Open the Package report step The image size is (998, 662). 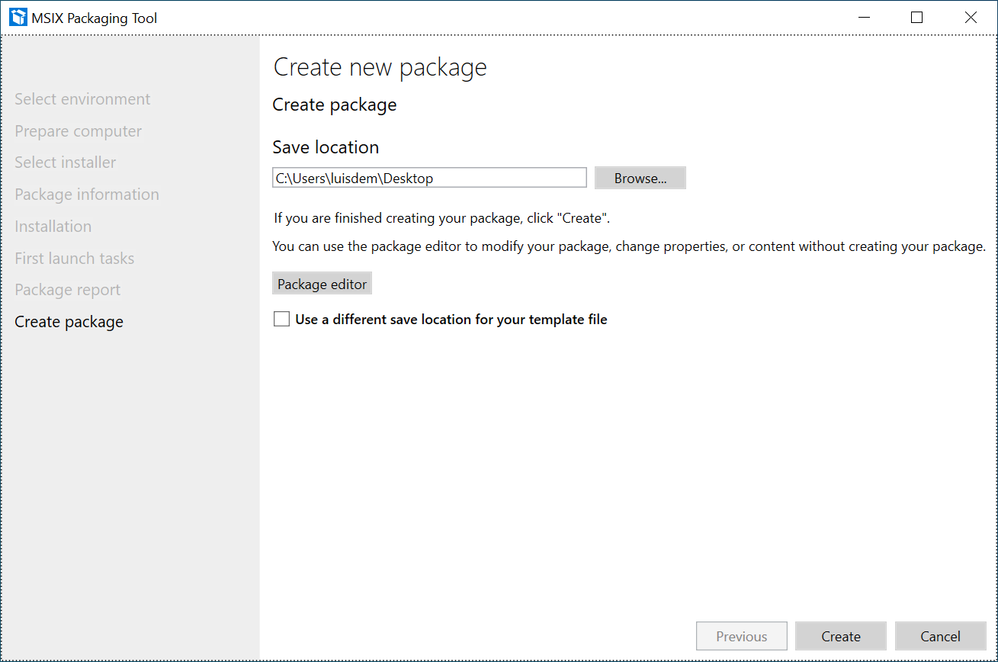point(67,290)
